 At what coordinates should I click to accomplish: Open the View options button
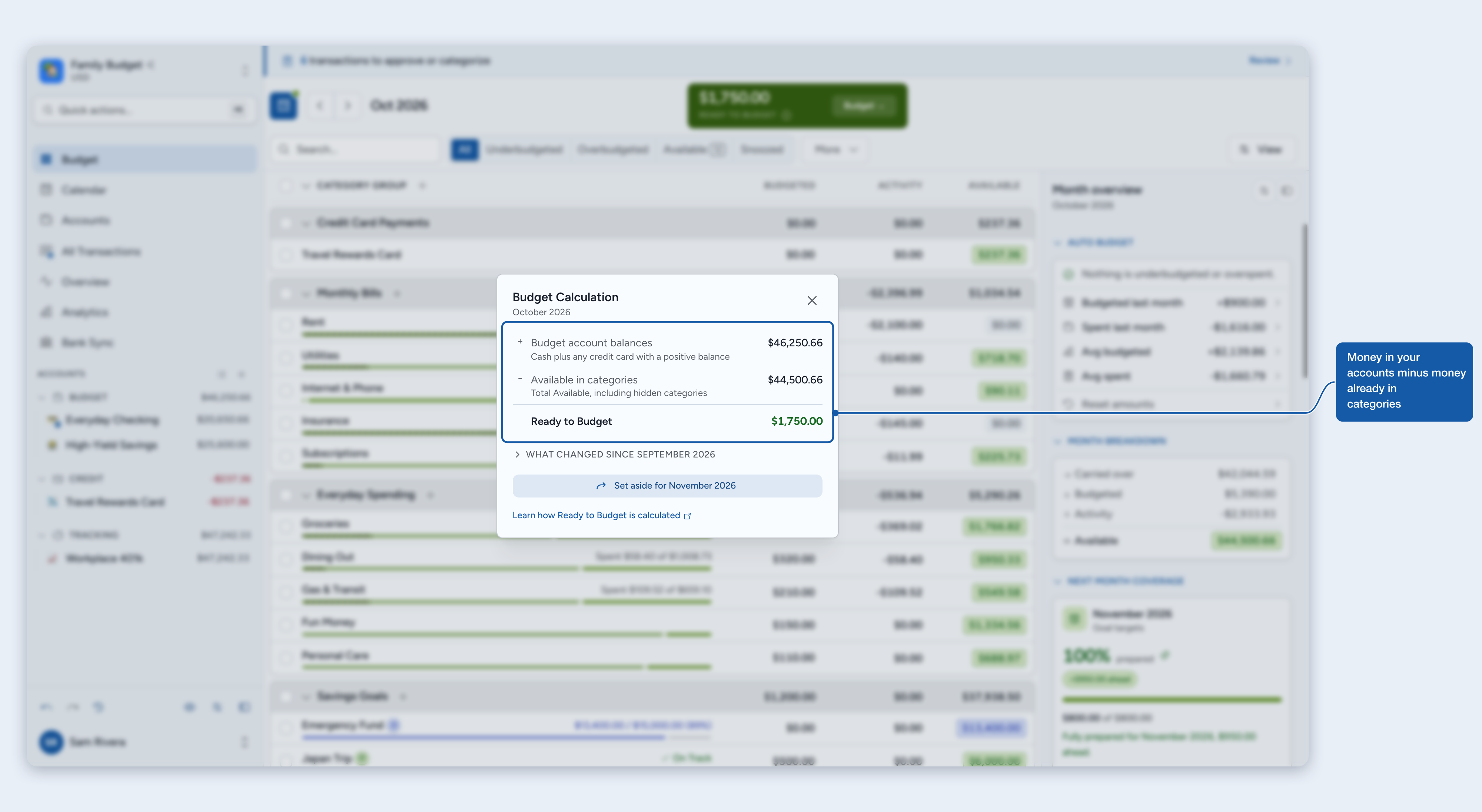click(1262, 150)
